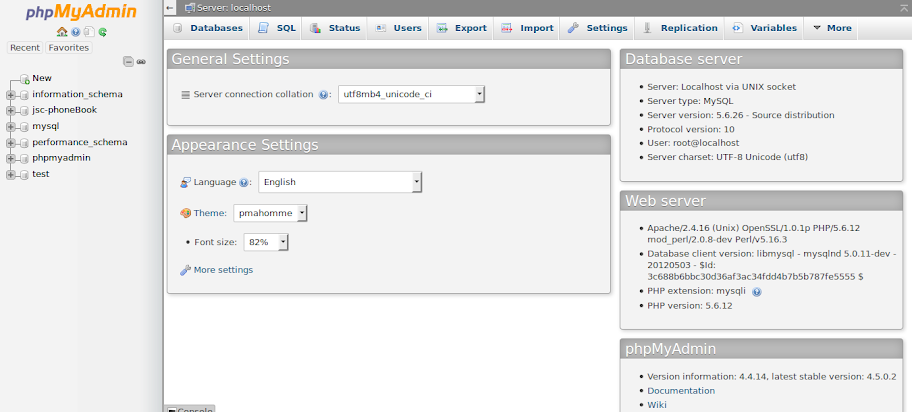This screenshot has width=912, height=412.
Task: Click the Theme: label link
Action: point(210,213)
